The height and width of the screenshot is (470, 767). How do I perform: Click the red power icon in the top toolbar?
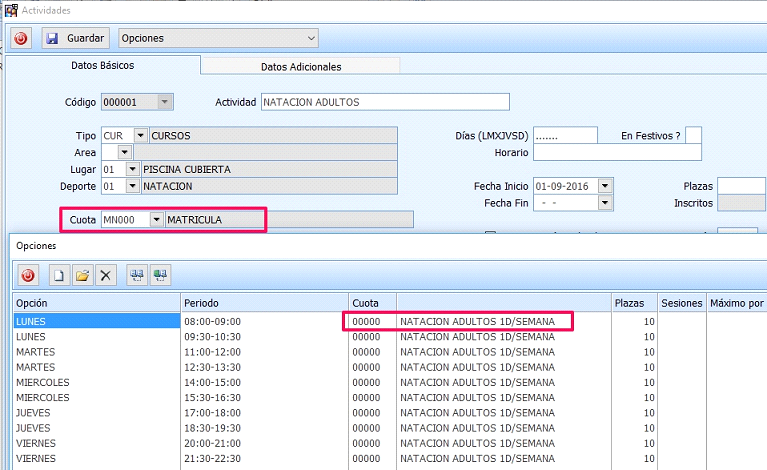point(22,38)
